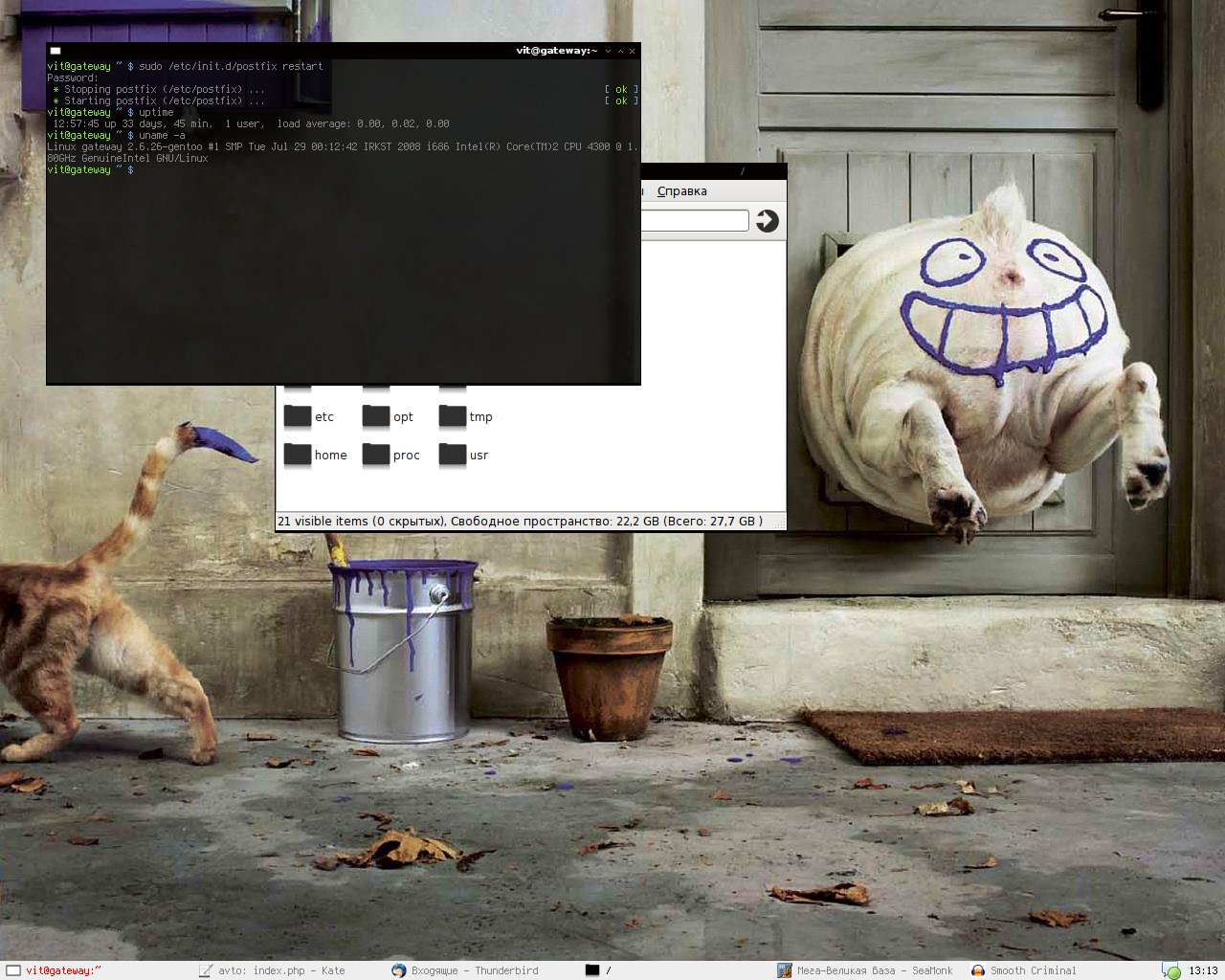
Task: Click the "load average" uptime output
Action: [363, 123]
